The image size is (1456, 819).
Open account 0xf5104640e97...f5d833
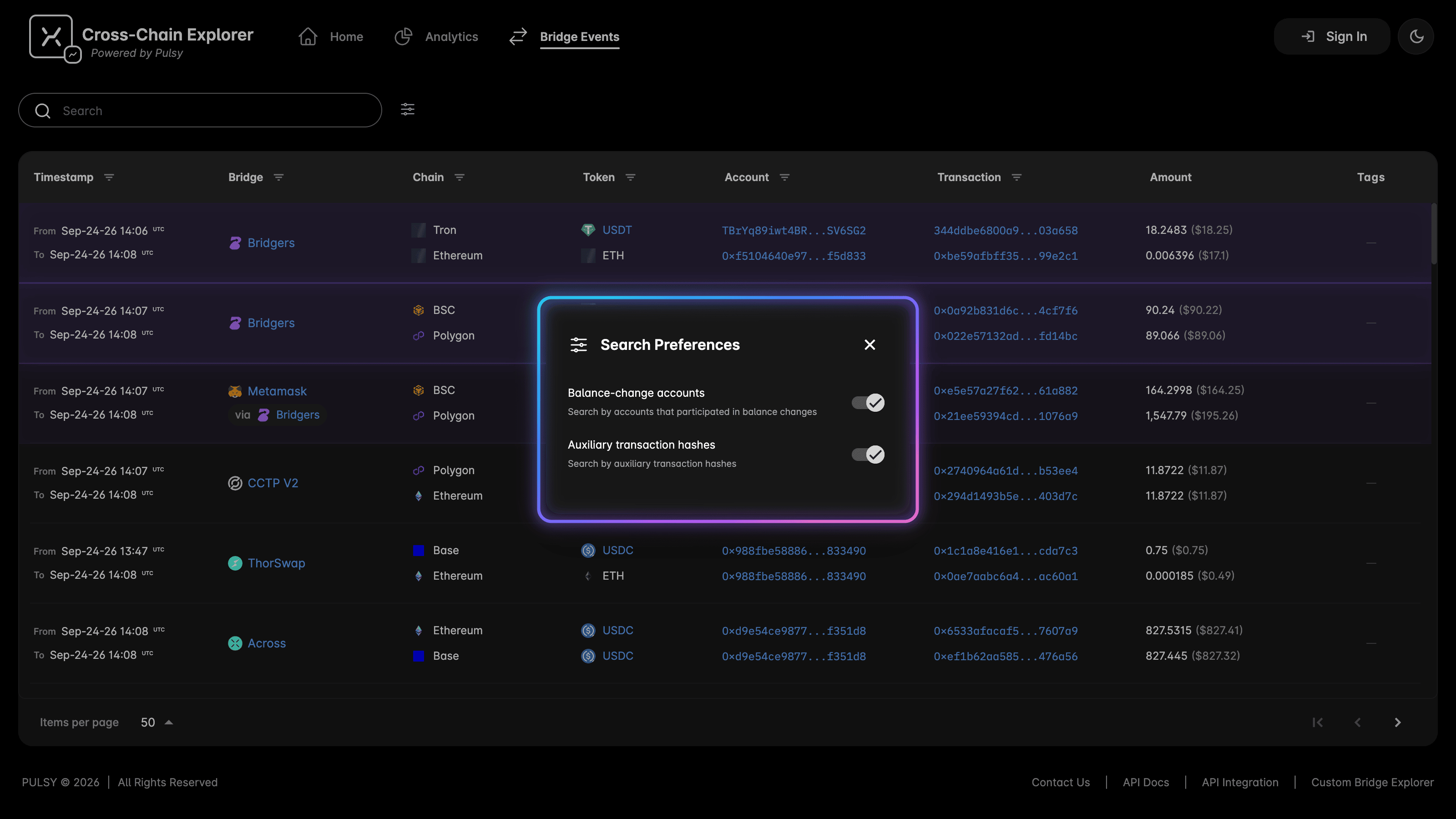point(794,256)
